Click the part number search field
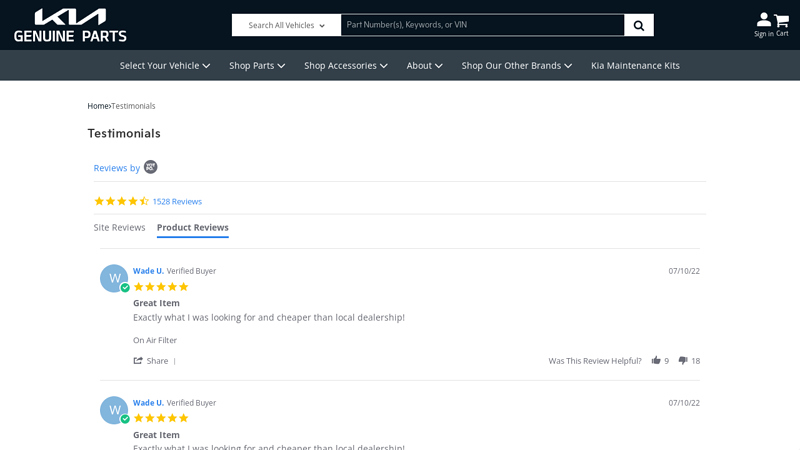This screenshot has height=450, width=800. tap(482, 25)
